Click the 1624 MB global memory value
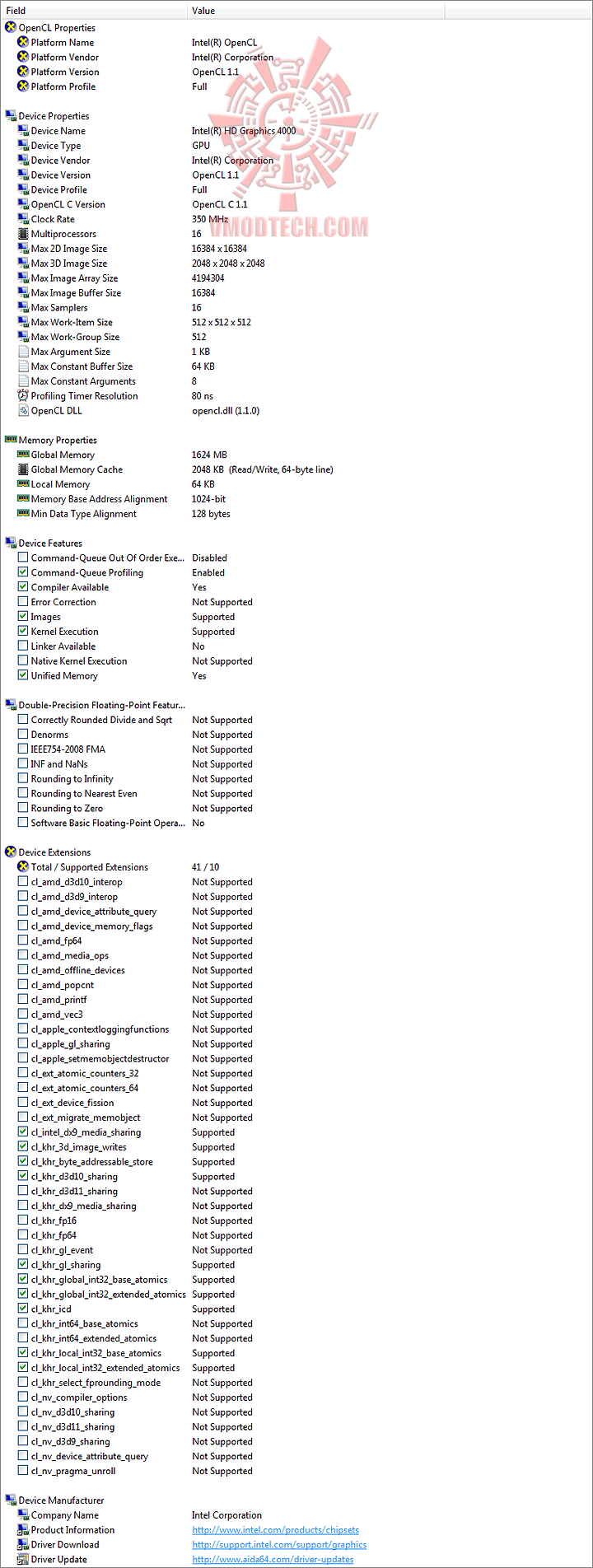Image resolution: width=593 pixels, height=1568 pixels. [209, 455]
